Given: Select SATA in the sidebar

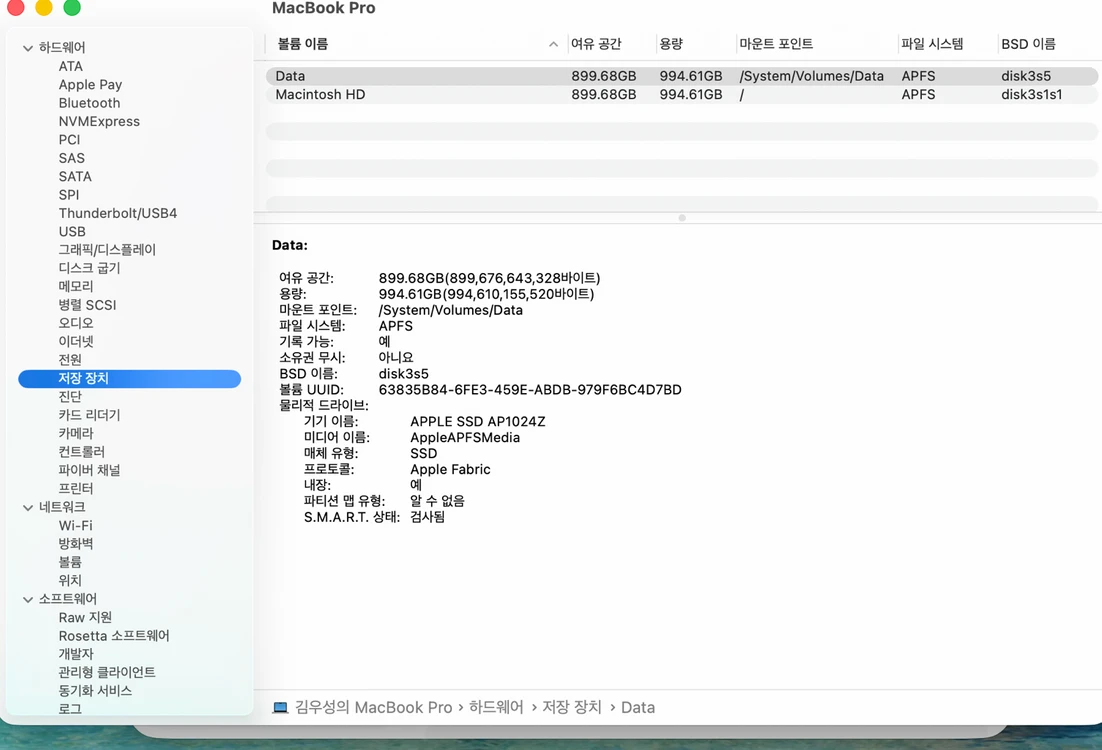Looking at the screenshot, I should (75, 176).
